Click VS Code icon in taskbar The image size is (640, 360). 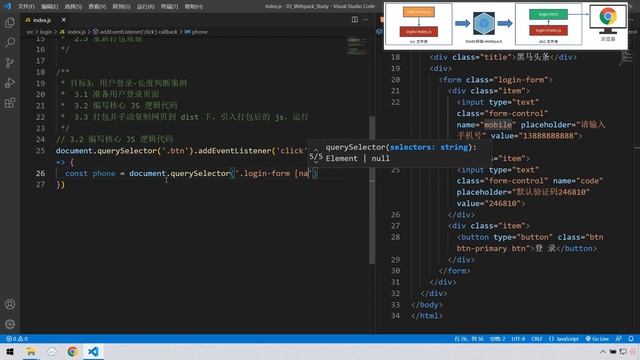click(x=93, y=351)
